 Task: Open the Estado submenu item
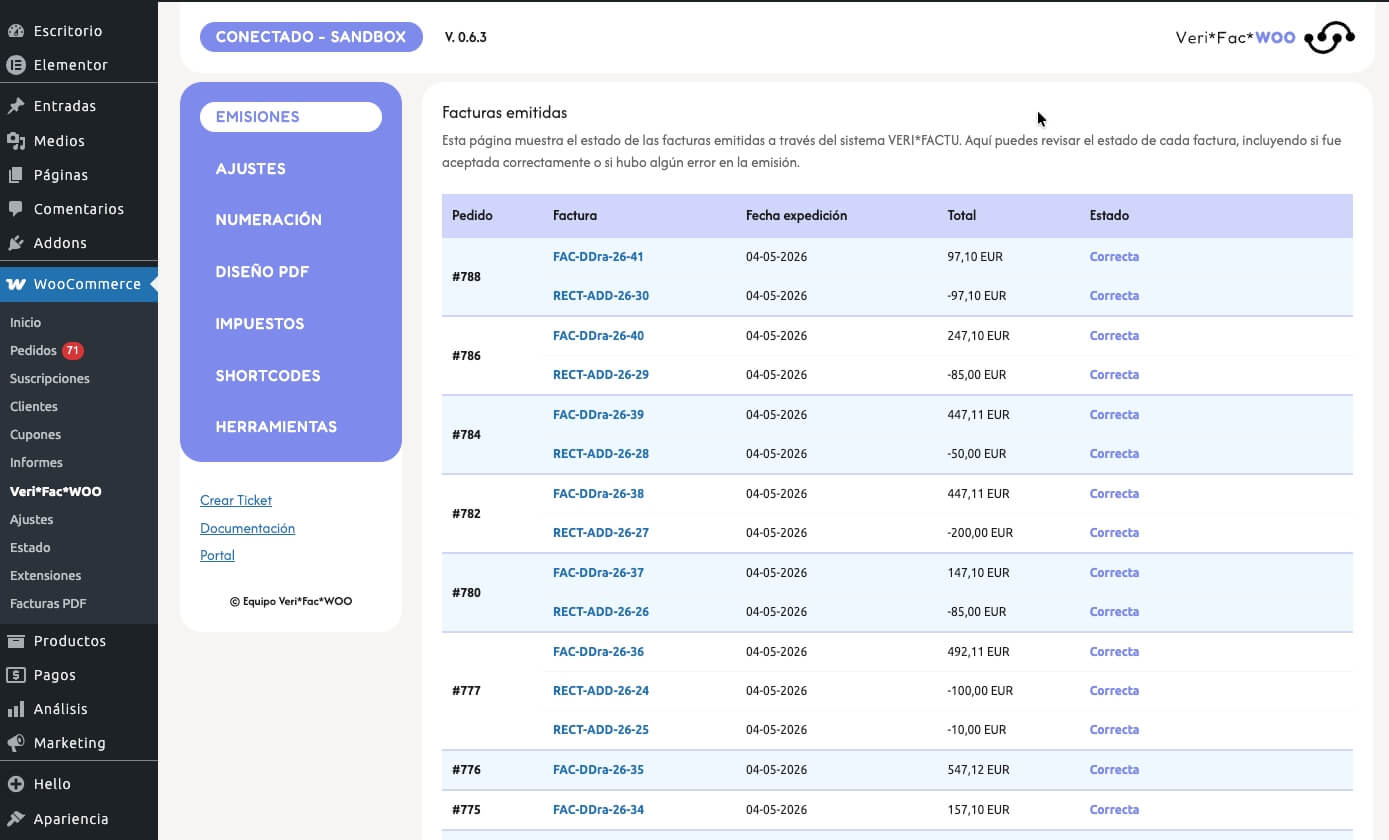(30, 548)
